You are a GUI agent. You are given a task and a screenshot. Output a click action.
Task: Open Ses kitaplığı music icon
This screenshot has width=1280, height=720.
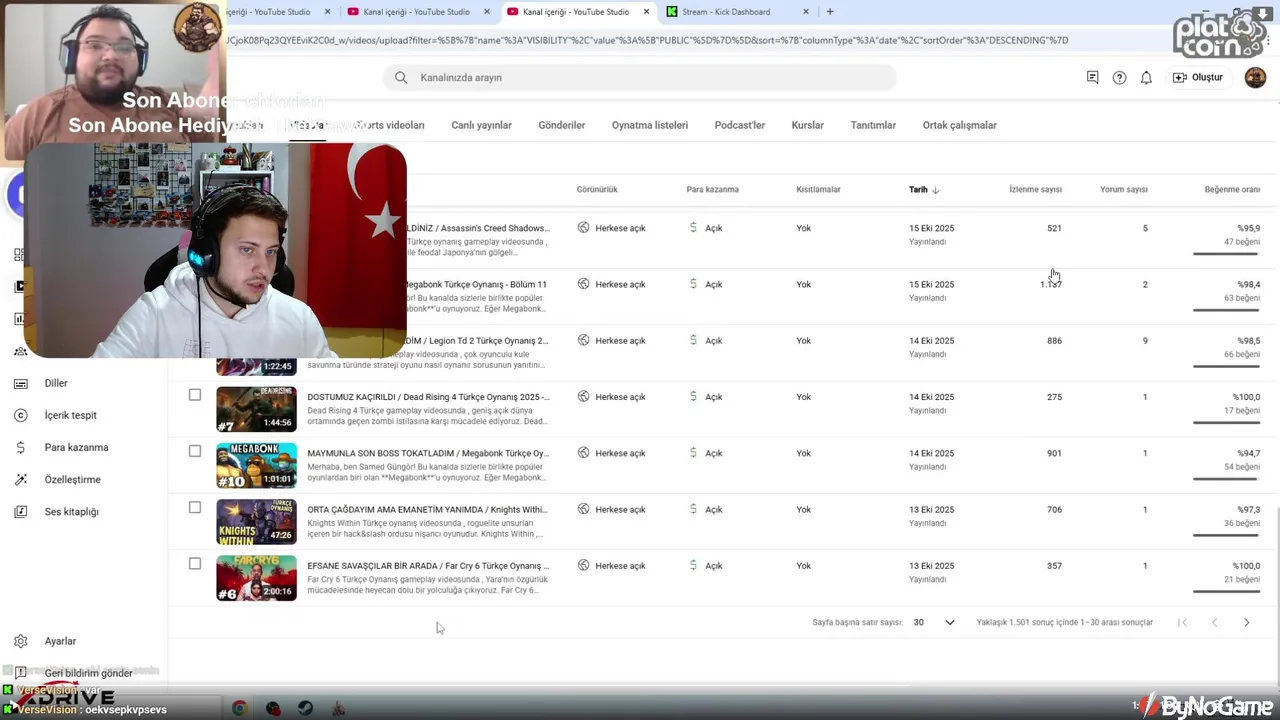coord(20,511)
